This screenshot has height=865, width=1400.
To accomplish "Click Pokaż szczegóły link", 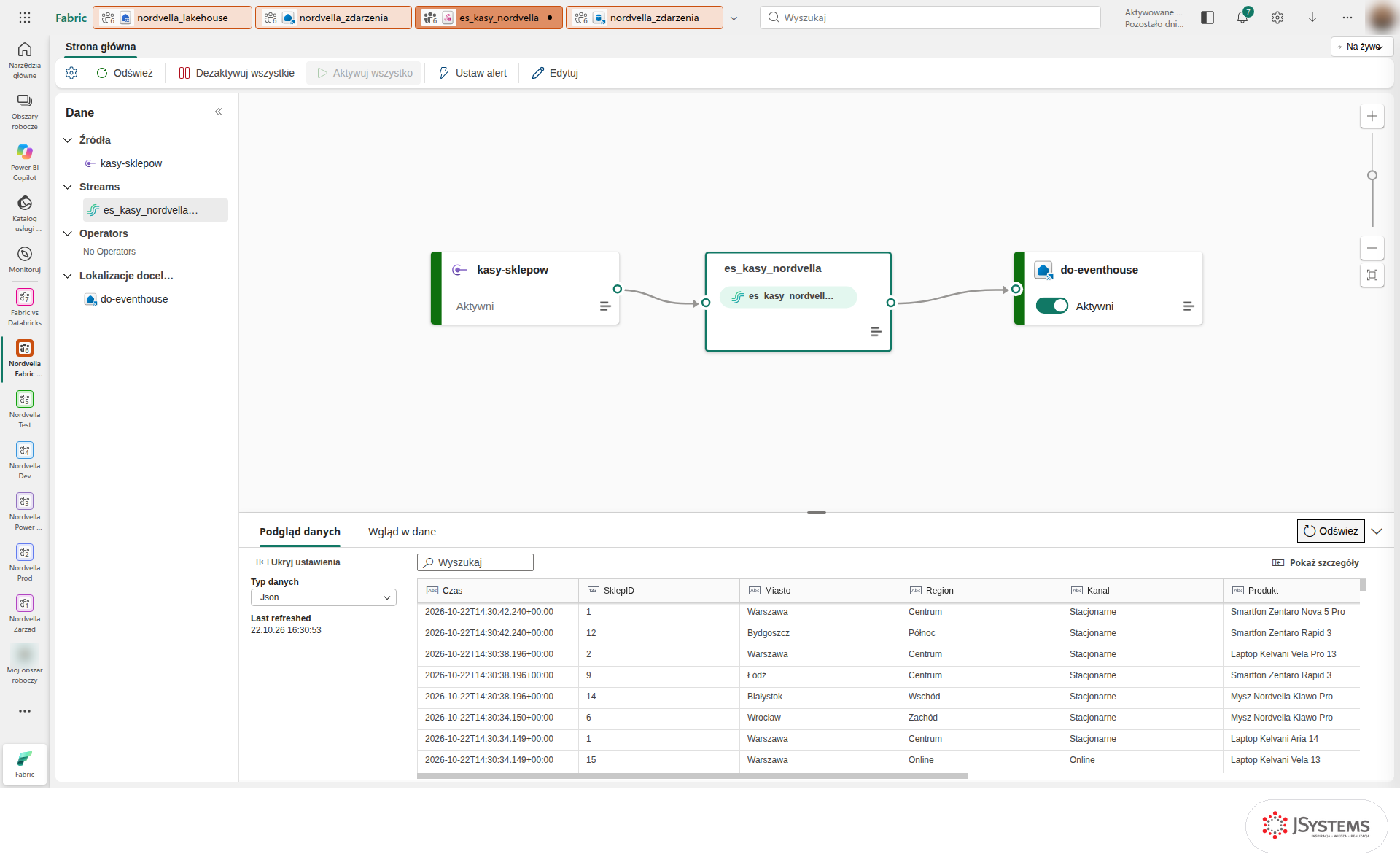I will coord(1316,562).
